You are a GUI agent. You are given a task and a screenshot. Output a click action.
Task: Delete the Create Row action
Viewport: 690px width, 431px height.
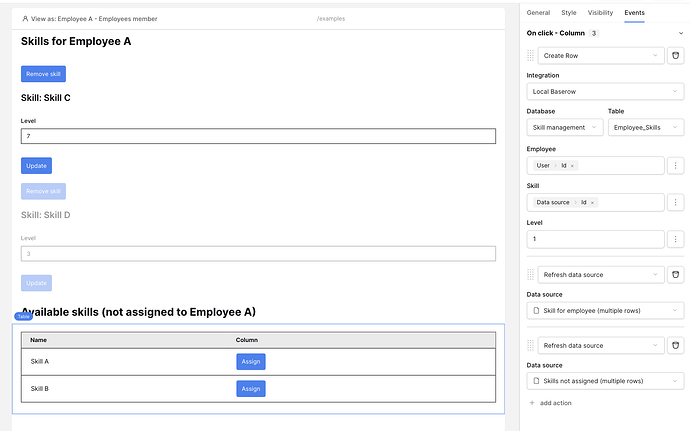(675, 55)
